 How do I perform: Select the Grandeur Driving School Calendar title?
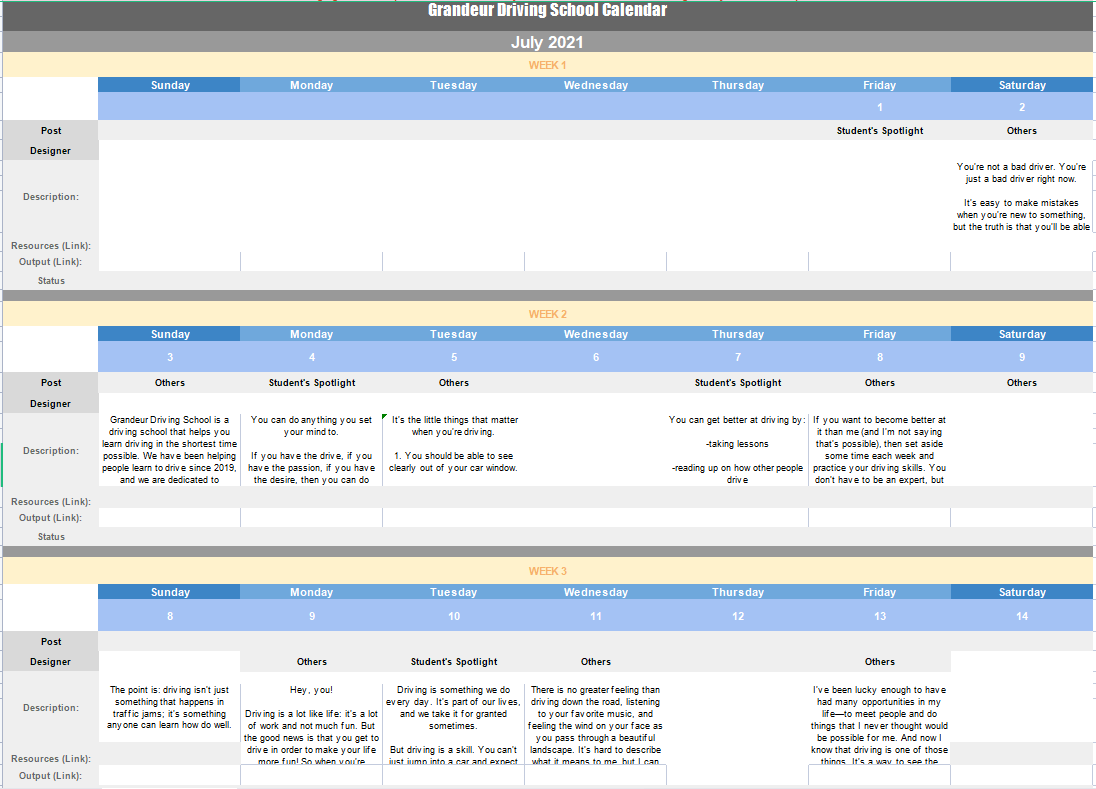[x=547, y=10]
